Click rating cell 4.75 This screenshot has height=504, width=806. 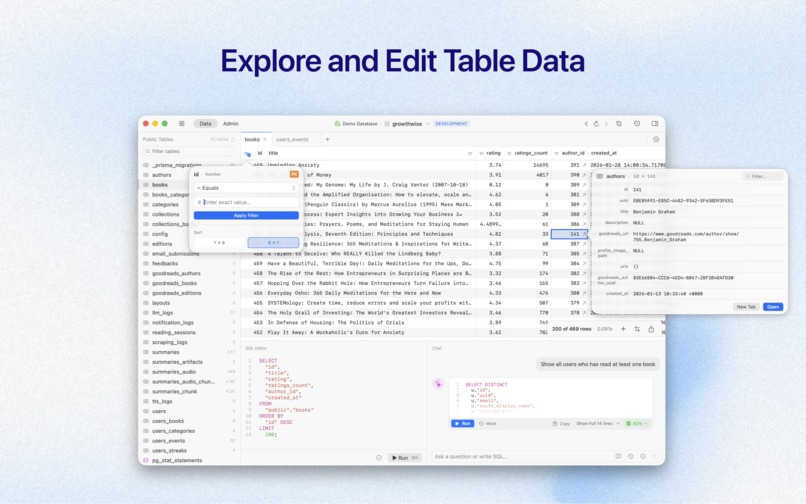click(x=495, y=263)
